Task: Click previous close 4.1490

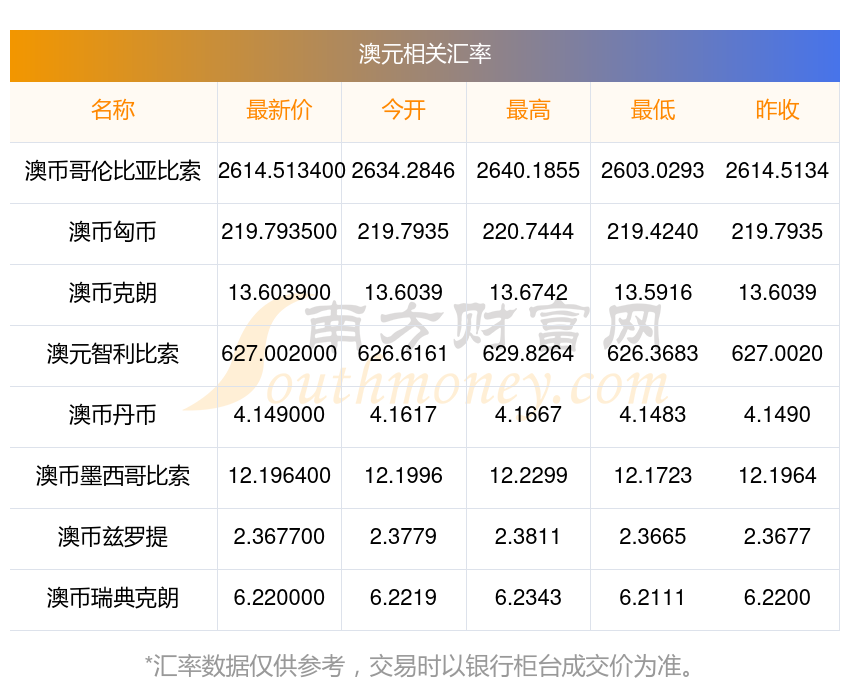Action: 777,415
